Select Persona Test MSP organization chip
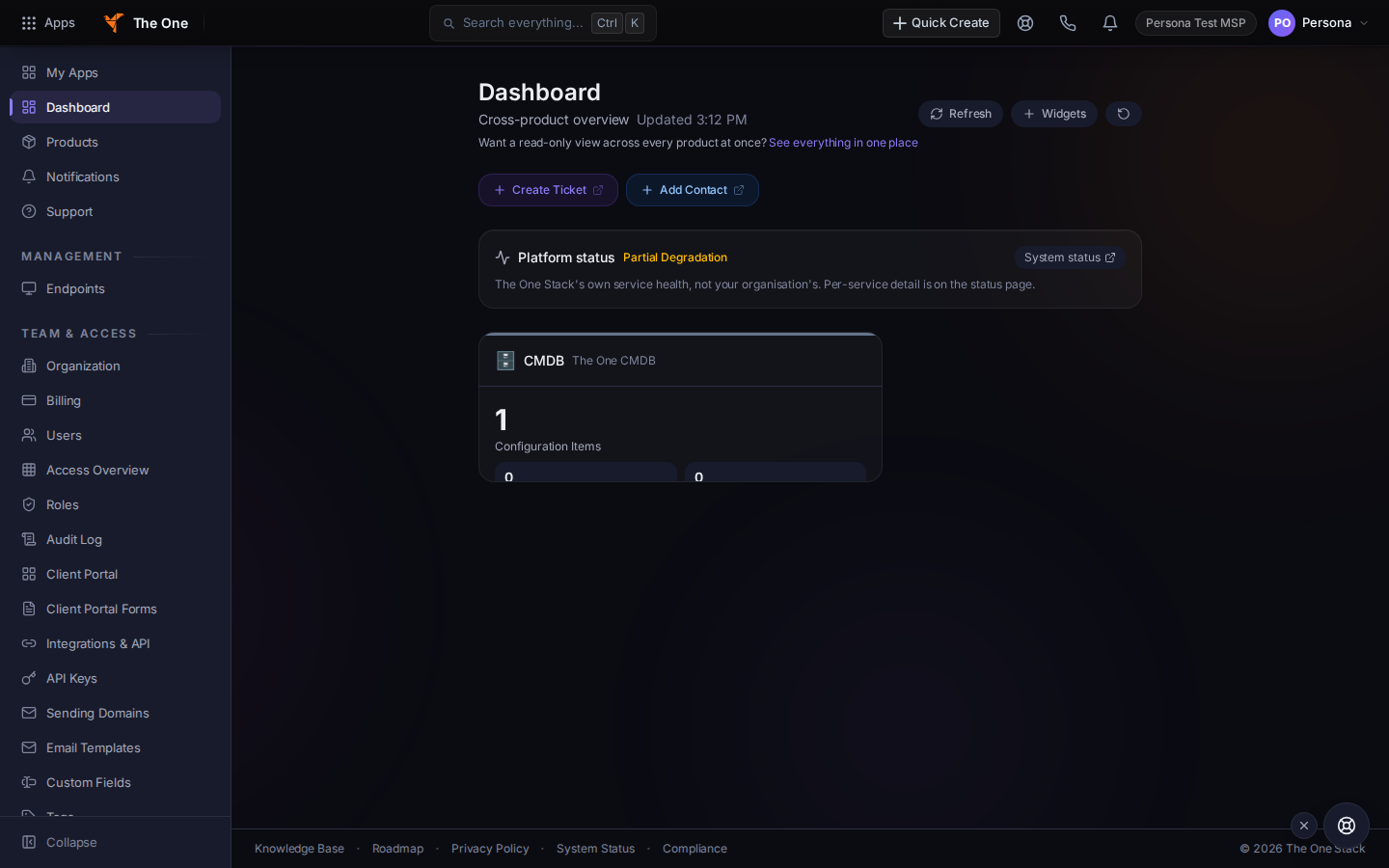 click(1195, 23)
